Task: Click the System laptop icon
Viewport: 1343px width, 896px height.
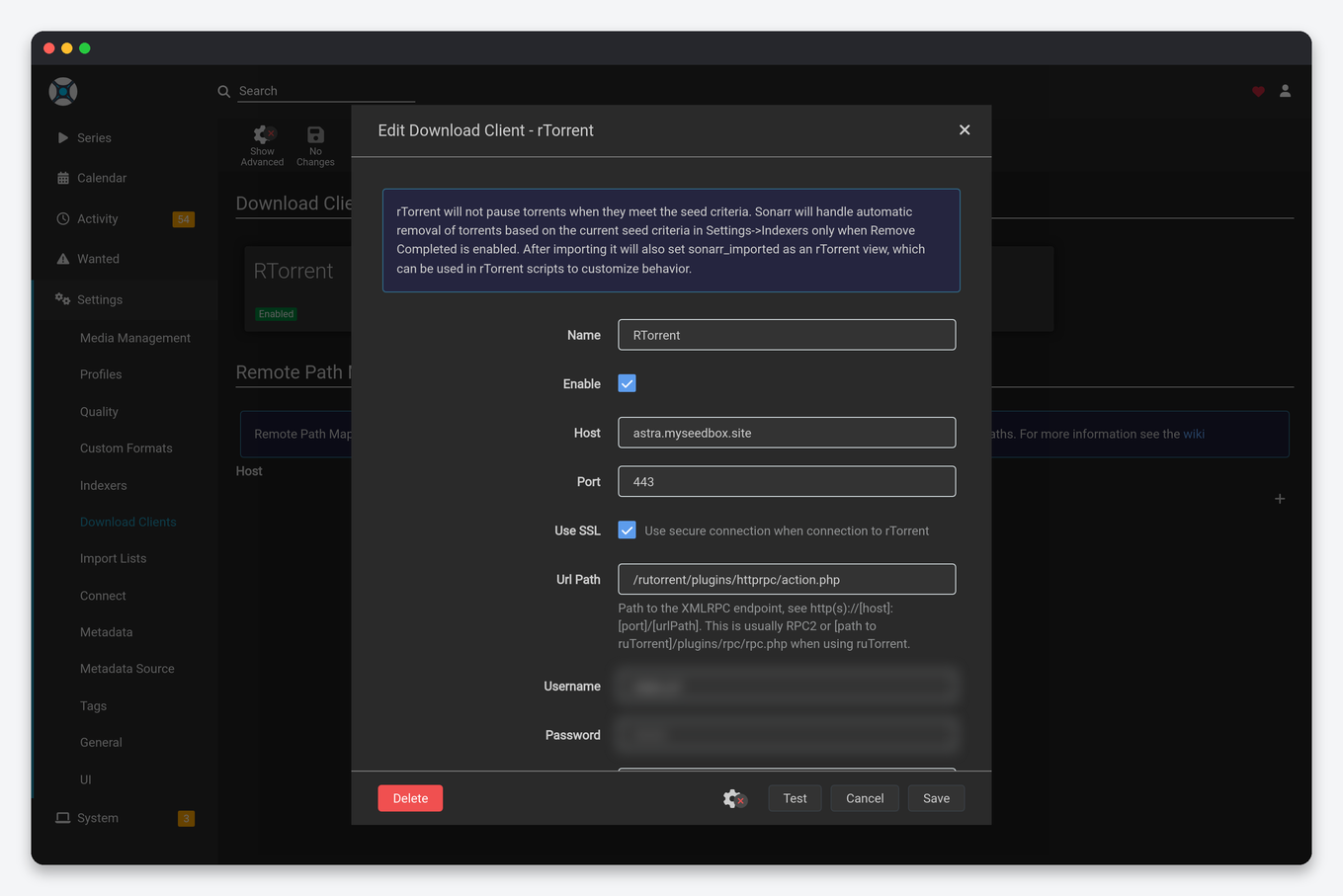Action: click(x=63, y=818)
